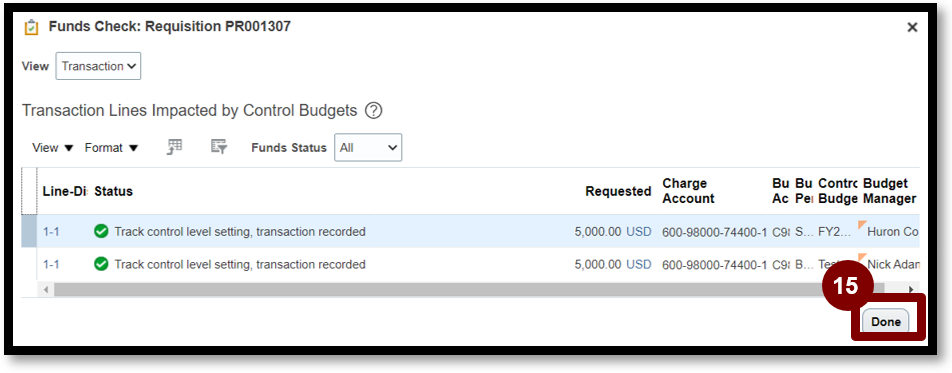Open help for Transaction Lines Impacted heading
The width and height of the screenshot is (952, 373).
(373, 111)
